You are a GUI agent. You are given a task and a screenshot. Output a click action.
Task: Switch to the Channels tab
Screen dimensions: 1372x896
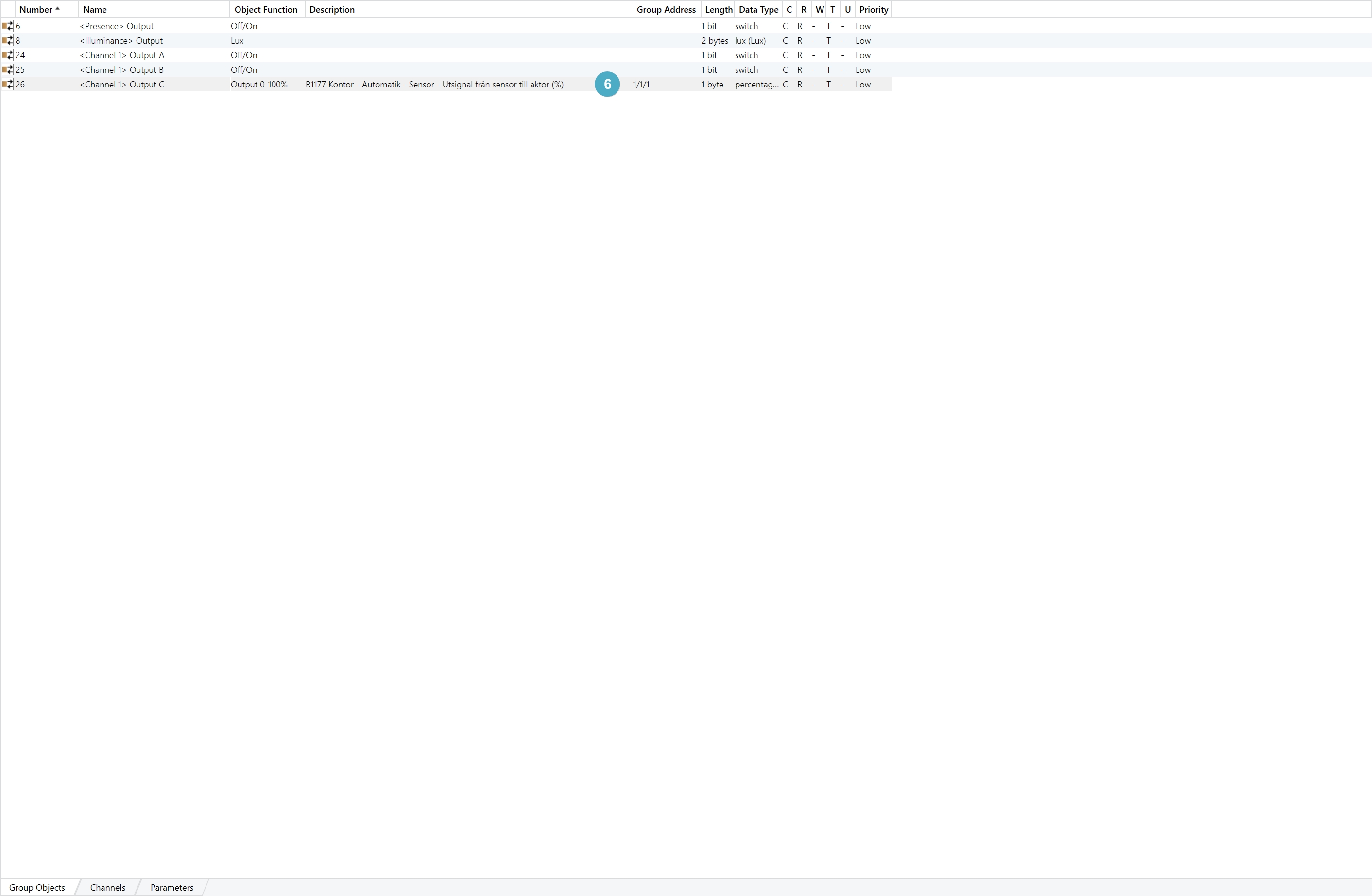(x=107, y=887)
